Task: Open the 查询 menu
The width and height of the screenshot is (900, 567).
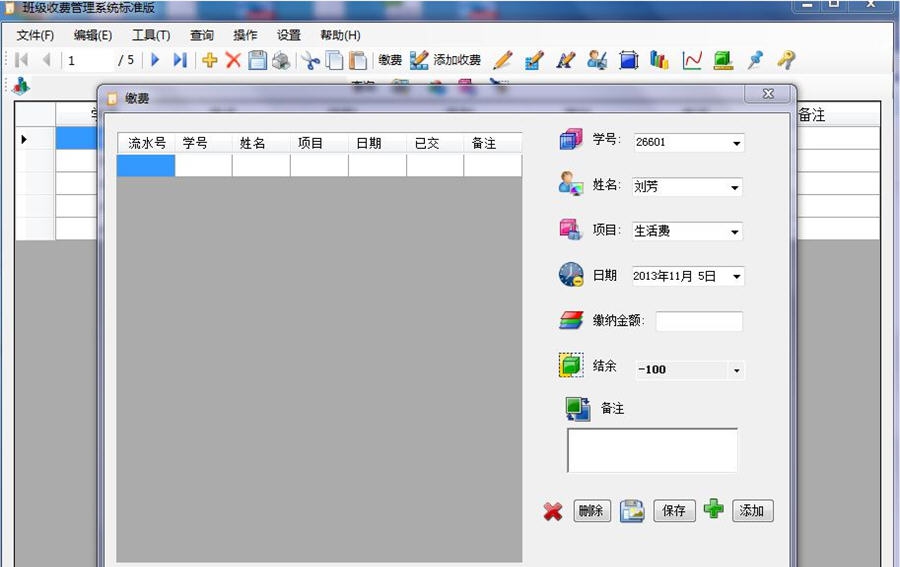Action: (x=202, y=35)
